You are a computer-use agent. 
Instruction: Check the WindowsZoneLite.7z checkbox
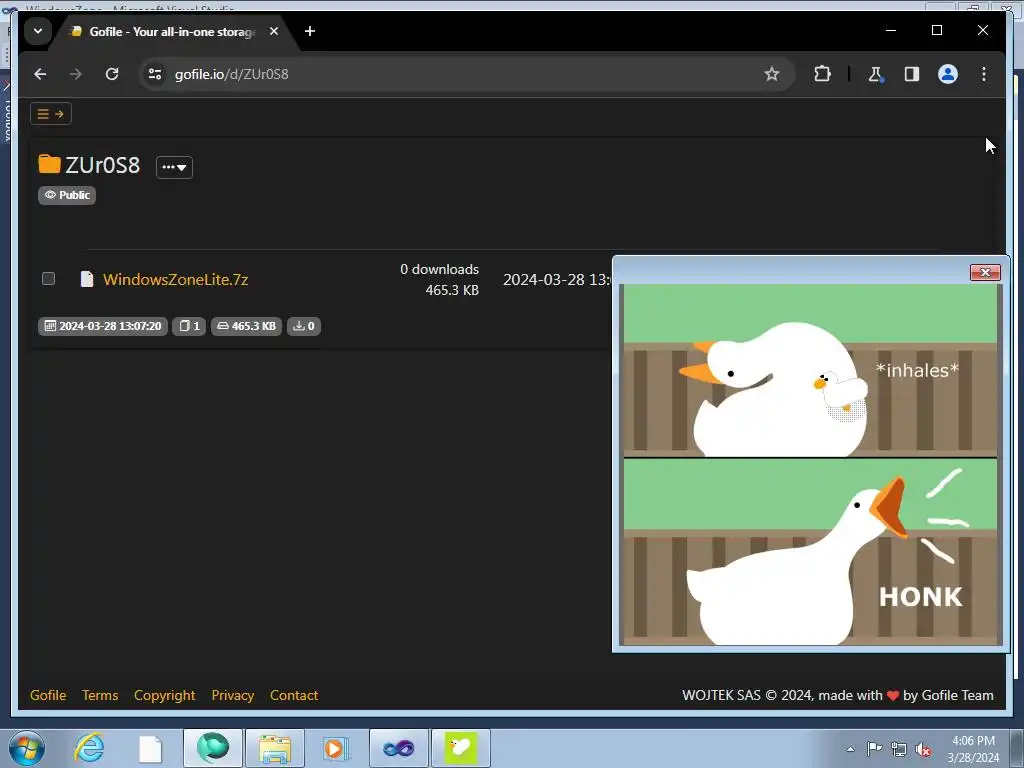click(x=48, y=279)
